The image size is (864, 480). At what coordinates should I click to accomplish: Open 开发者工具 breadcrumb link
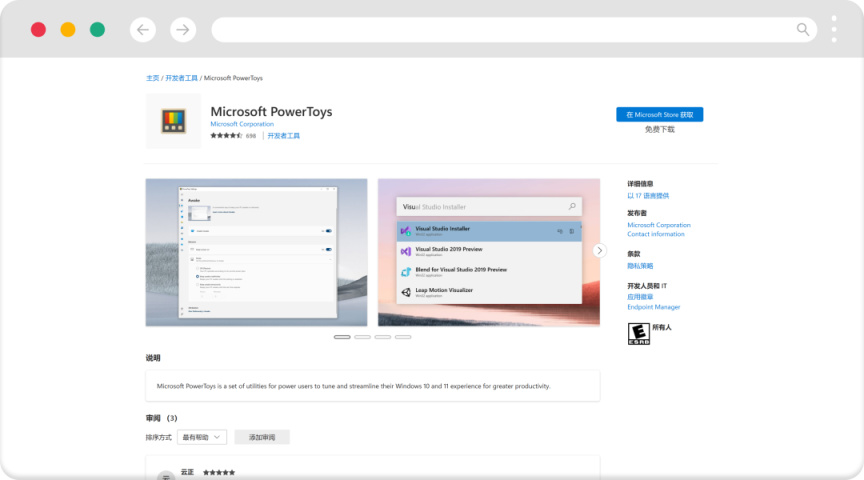pyautogui.click(x=181, y=78)
